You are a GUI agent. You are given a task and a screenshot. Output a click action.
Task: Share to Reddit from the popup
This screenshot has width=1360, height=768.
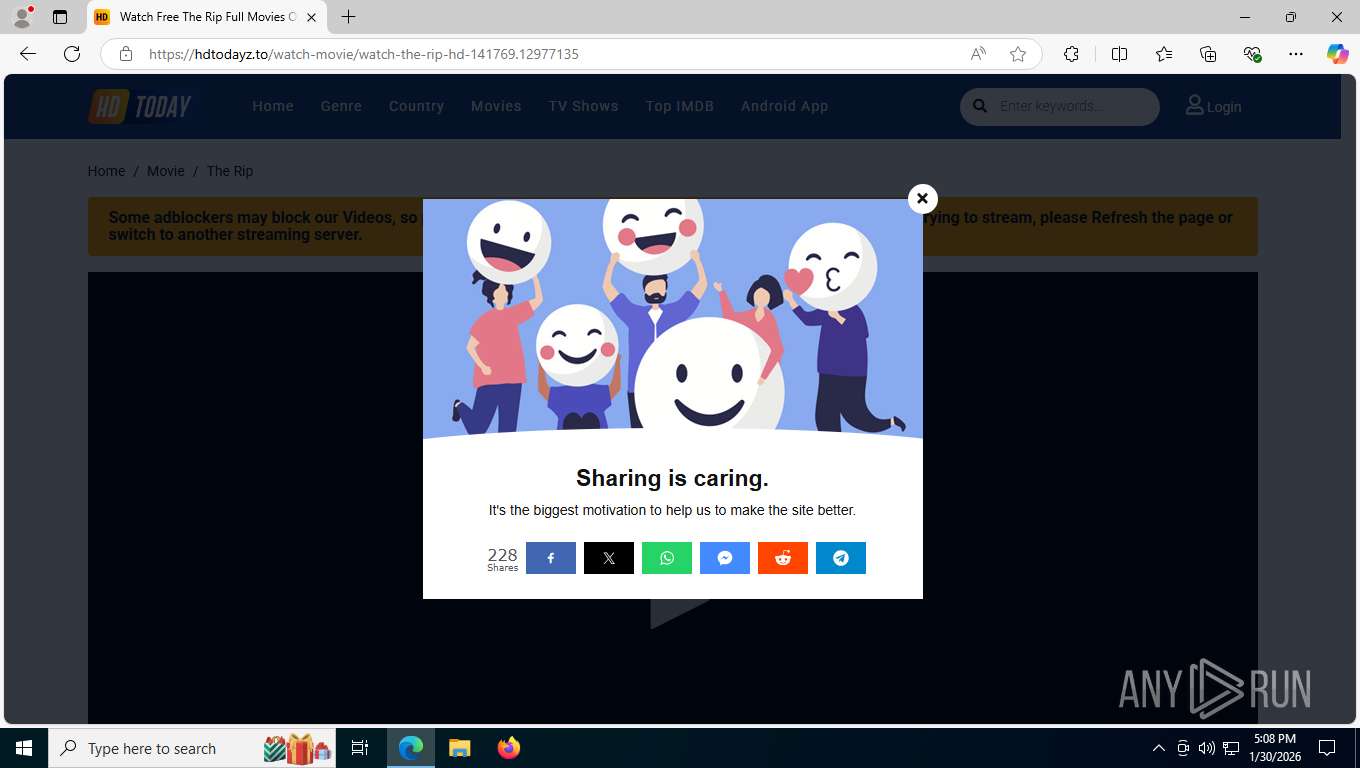tap(783, 558)
